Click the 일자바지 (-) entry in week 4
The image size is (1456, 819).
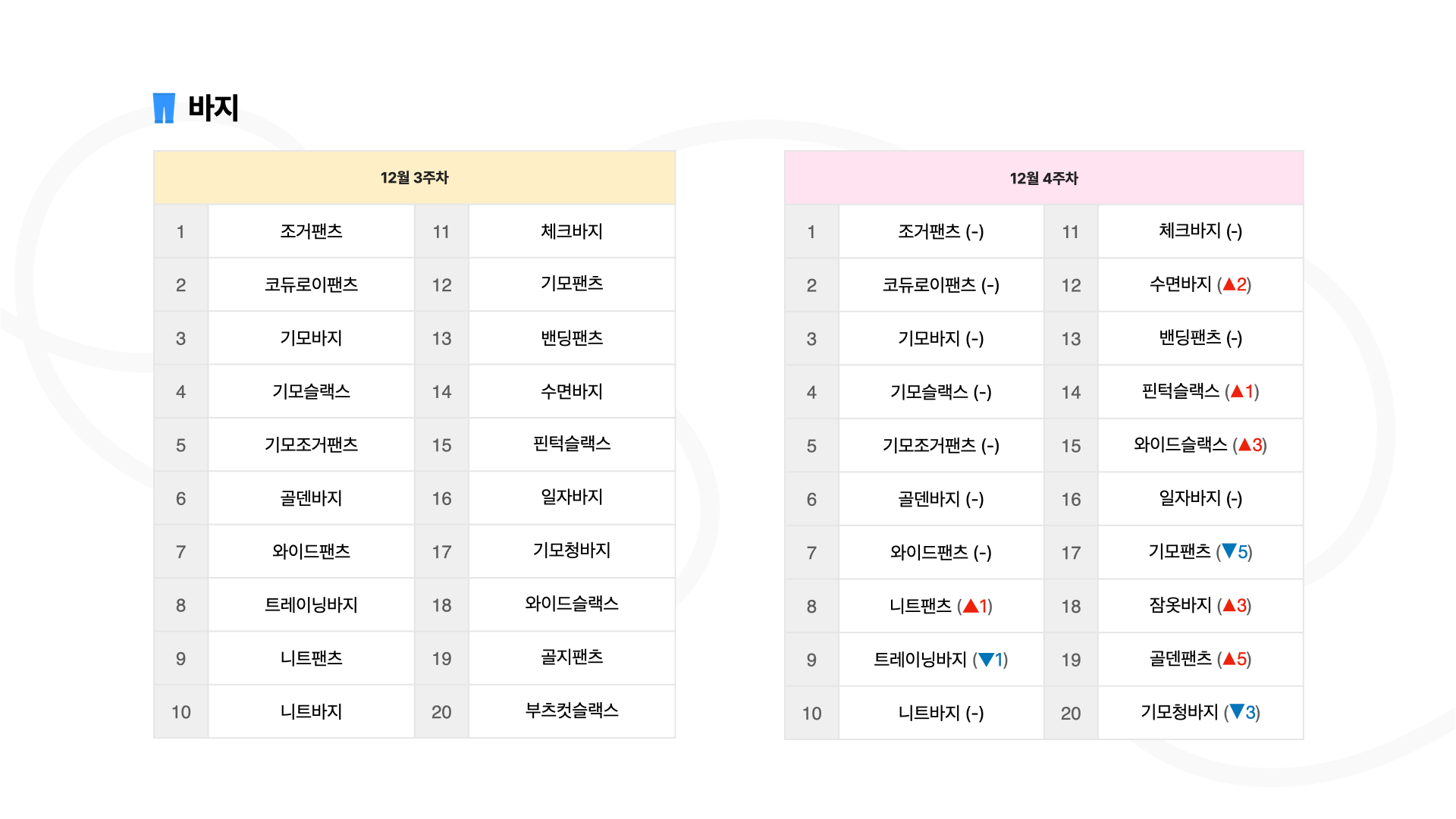tap(1200, 498)
